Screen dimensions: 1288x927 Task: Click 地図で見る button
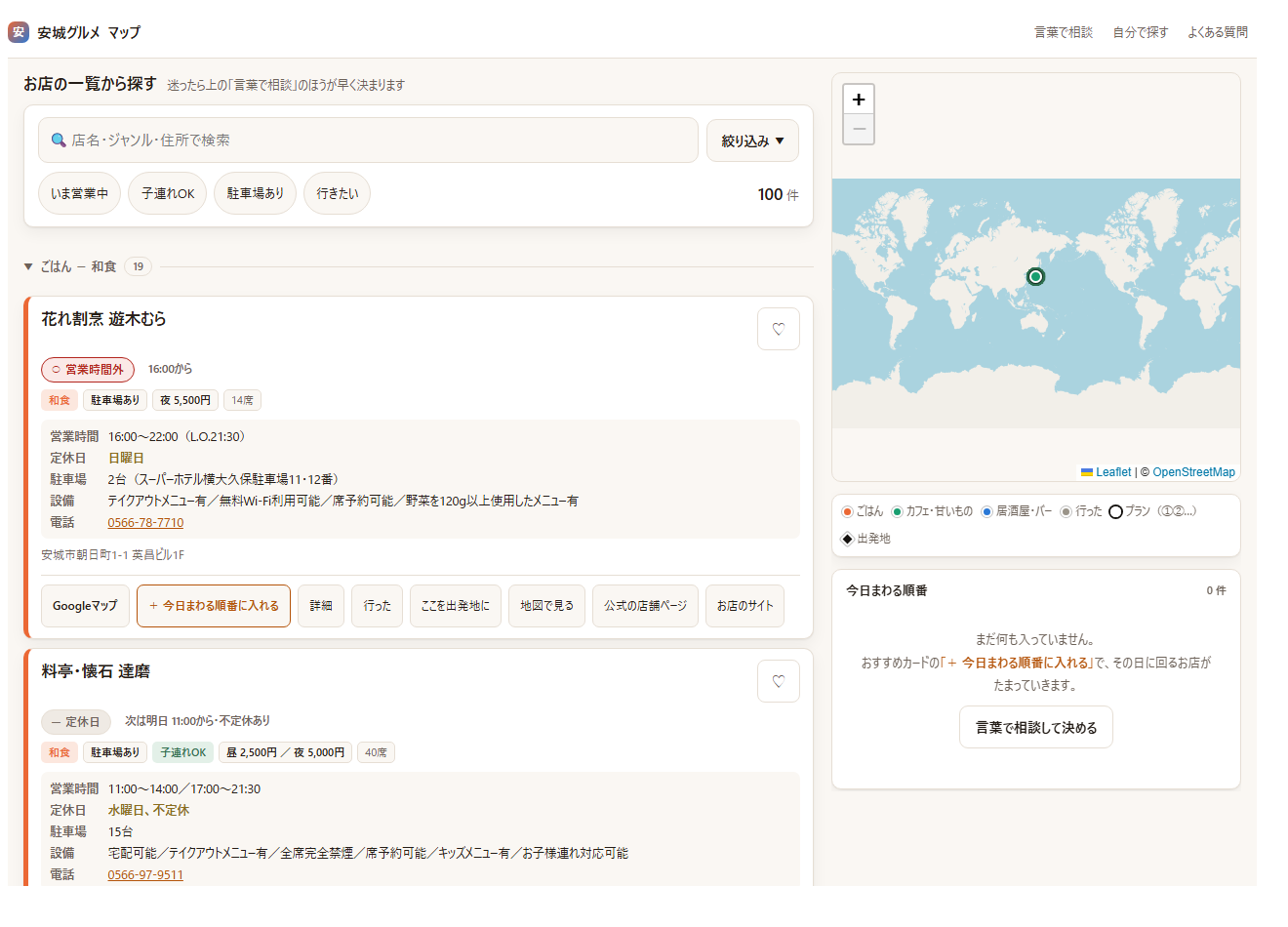(x=547, y=606)
